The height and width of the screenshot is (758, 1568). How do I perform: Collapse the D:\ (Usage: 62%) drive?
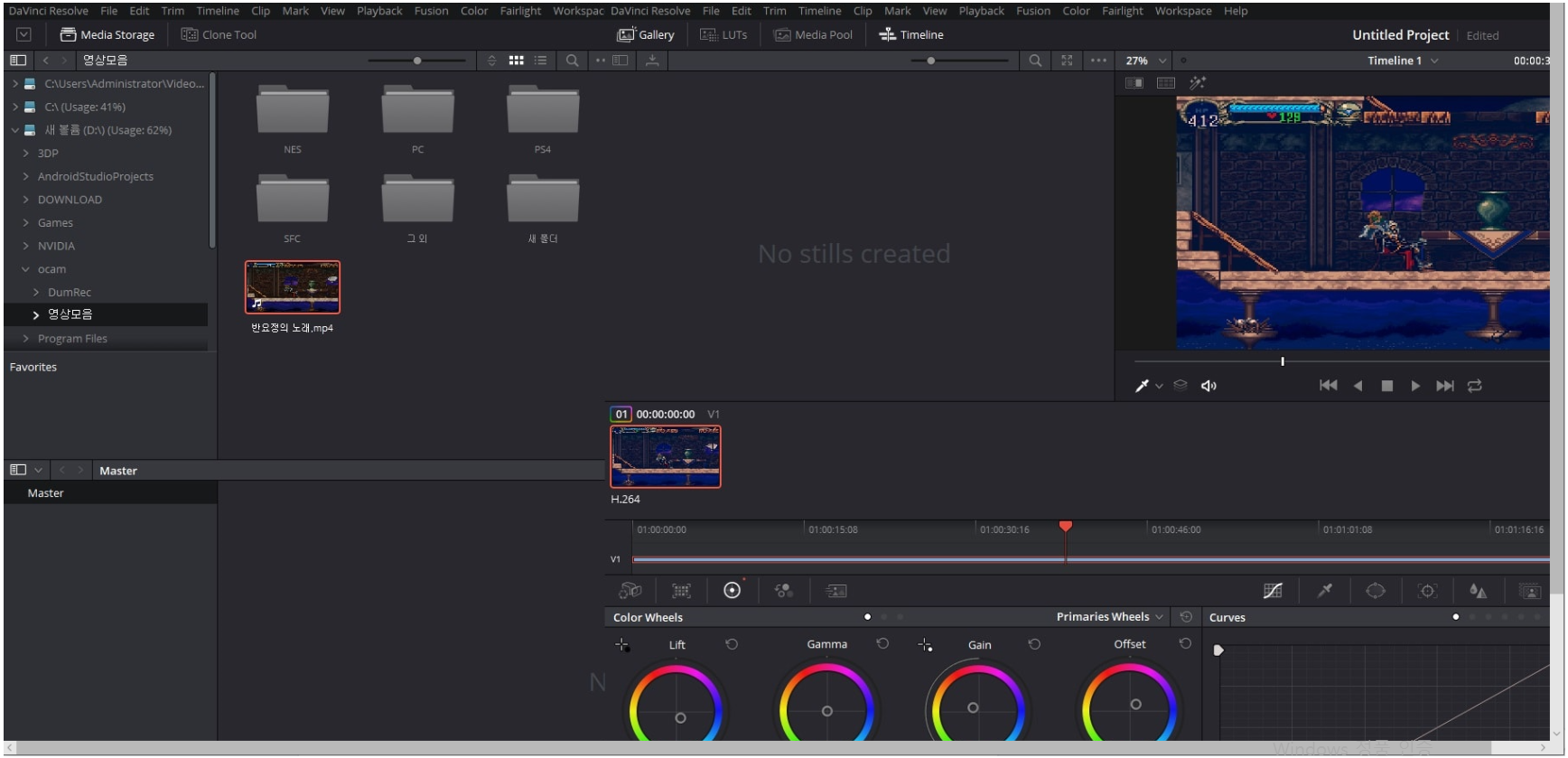click(x=15, y=130)
